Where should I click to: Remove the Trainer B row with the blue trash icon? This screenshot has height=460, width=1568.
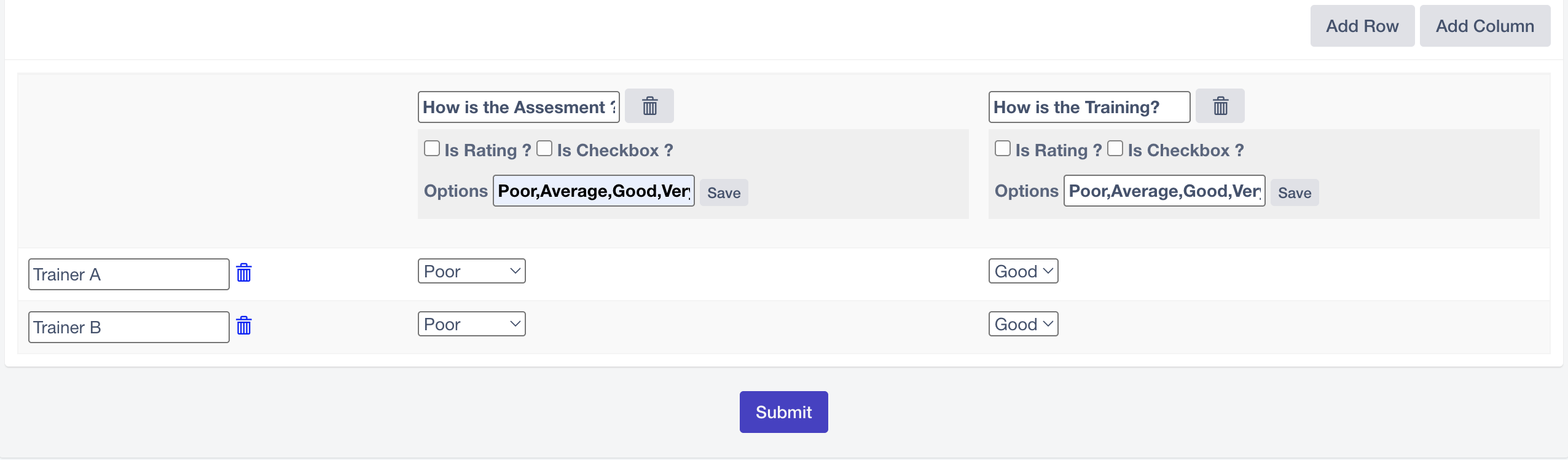click(244, 325)
